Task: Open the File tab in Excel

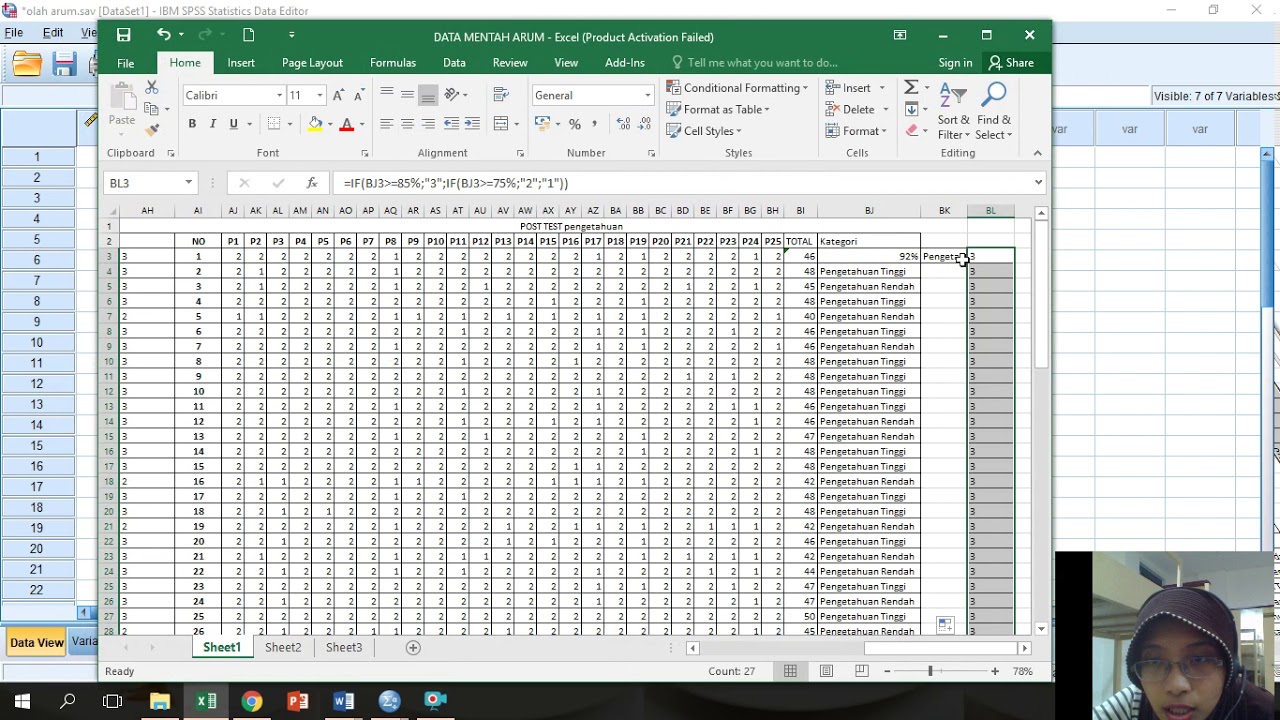Action: [125, 63]
